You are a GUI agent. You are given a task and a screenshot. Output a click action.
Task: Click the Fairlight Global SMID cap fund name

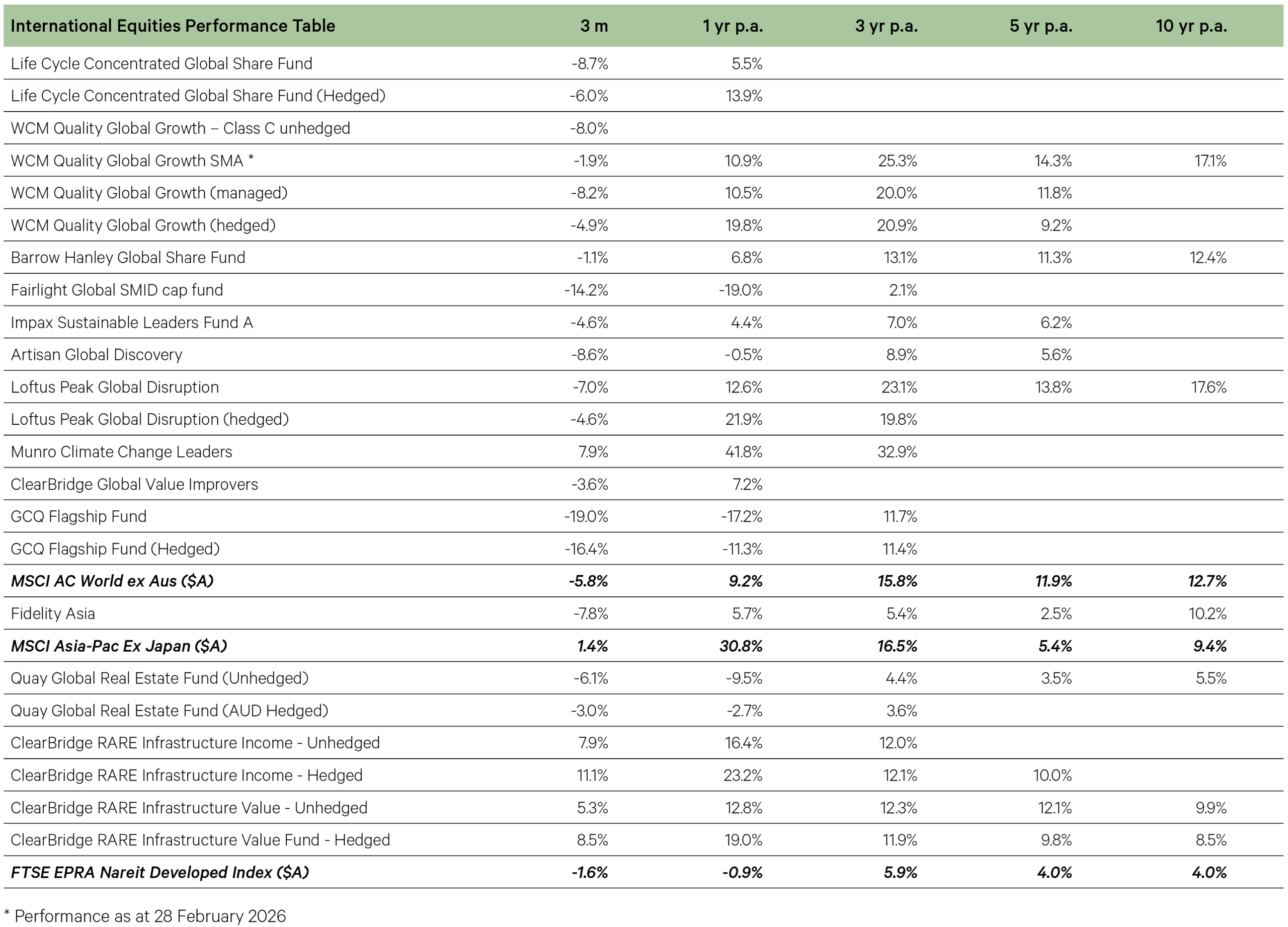point(117,290)
